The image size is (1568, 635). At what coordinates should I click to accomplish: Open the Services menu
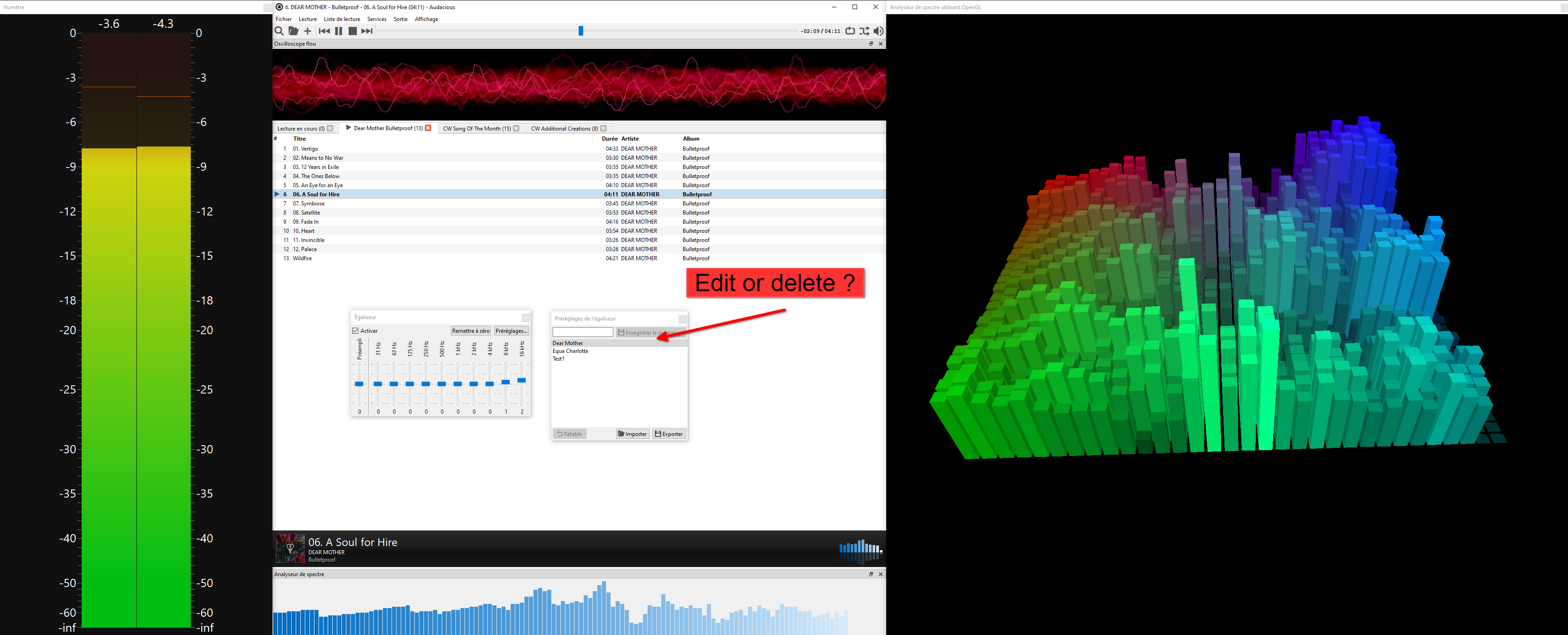coord(377,19)
